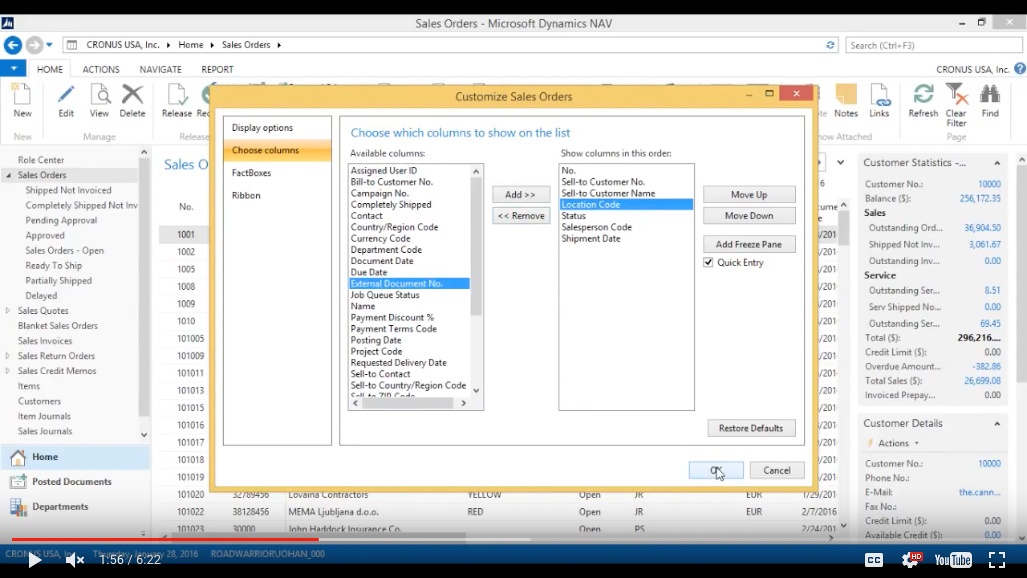The image size is (1027, 578).
Task: Switch to the HOME ribbon tab
Action: click(x=50, y=69)
